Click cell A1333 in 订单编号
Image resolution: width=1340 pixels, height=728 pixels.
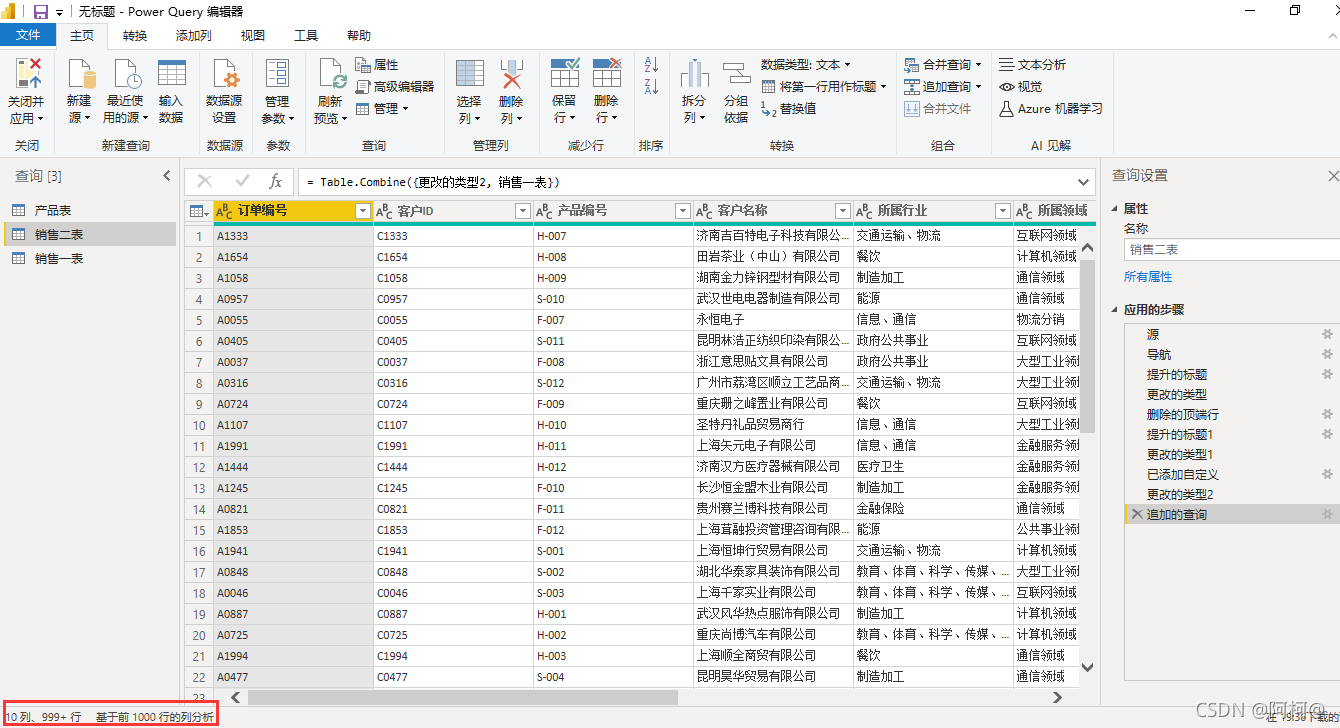293,236
